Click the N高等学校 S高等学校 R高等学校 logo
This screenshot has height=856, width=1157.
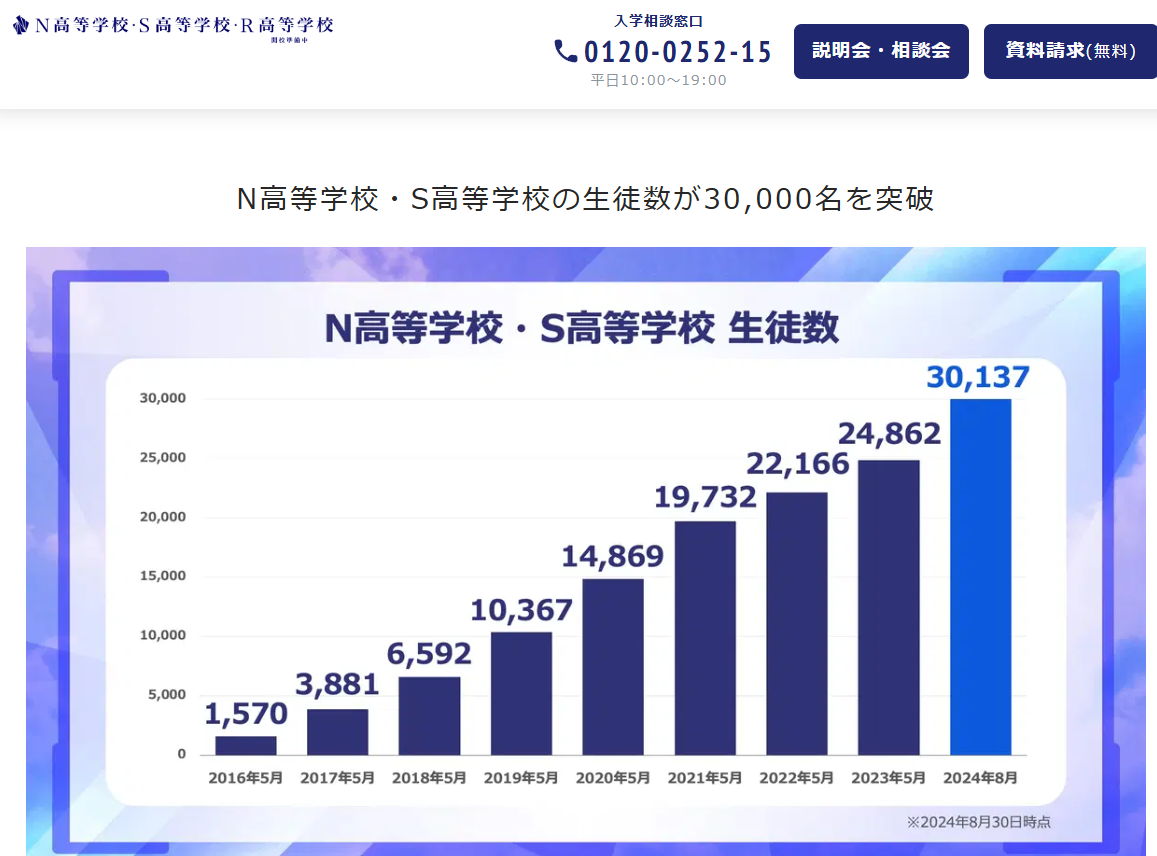(x=173, y=27)
